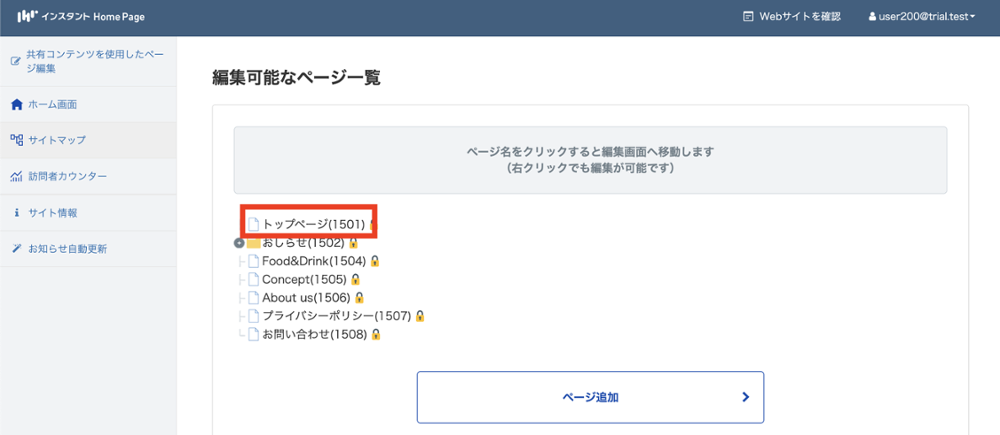This screenshot has width=1000, height=435.
Task: Select トップページ(1501) in the page tree
Action: [313, 224]
